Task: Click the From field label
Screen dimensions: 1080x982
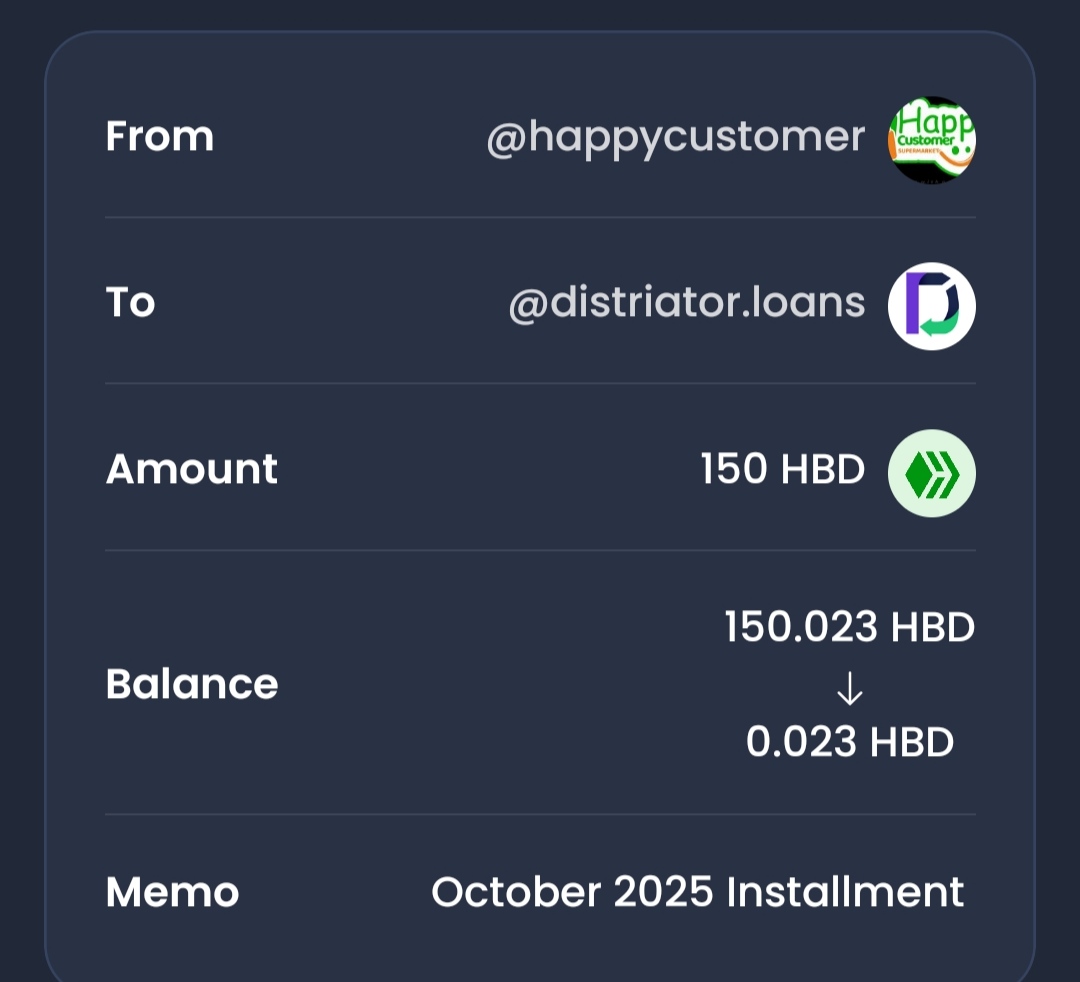Action: pyautogui.click(x=159, y=137)
